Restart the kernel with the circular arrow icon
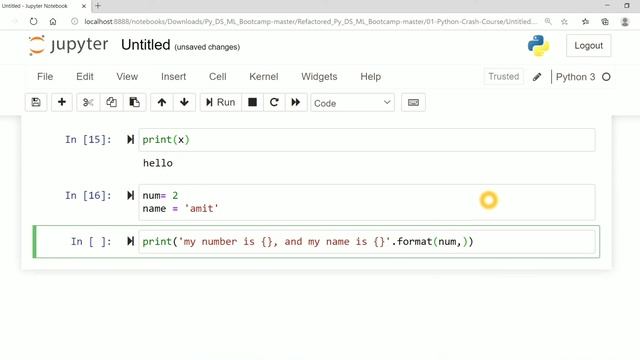The height and width of the screenshot is (360, 640). coord(274,102)
